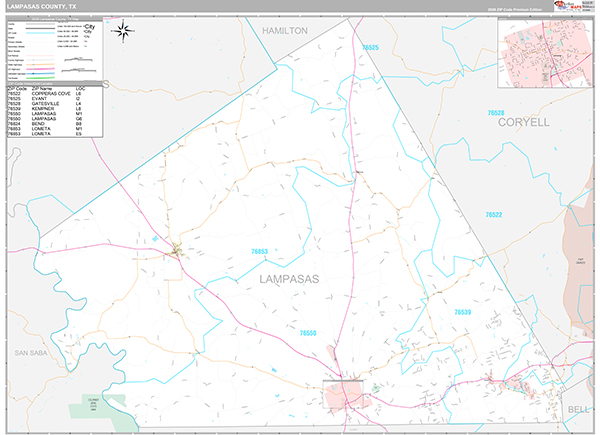Image resolution: width=600 pixels, height=435 pixels.
Task: Click the compass rose north arrow
Action: pyautogui.click(x=125, y=30)
